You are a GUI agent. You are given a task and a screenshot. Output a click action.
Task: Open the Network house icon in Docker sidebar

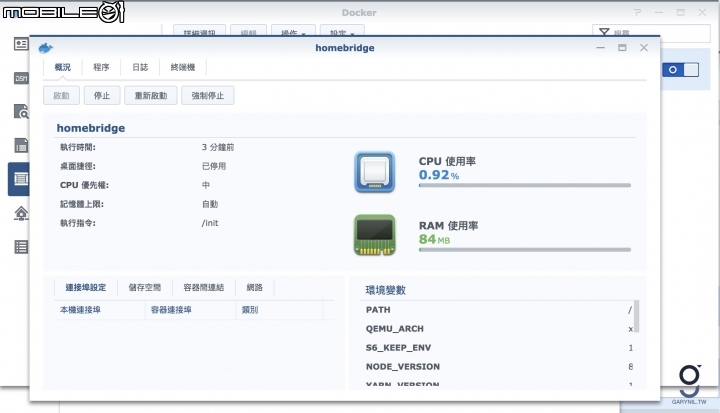[x=21, y=213]
